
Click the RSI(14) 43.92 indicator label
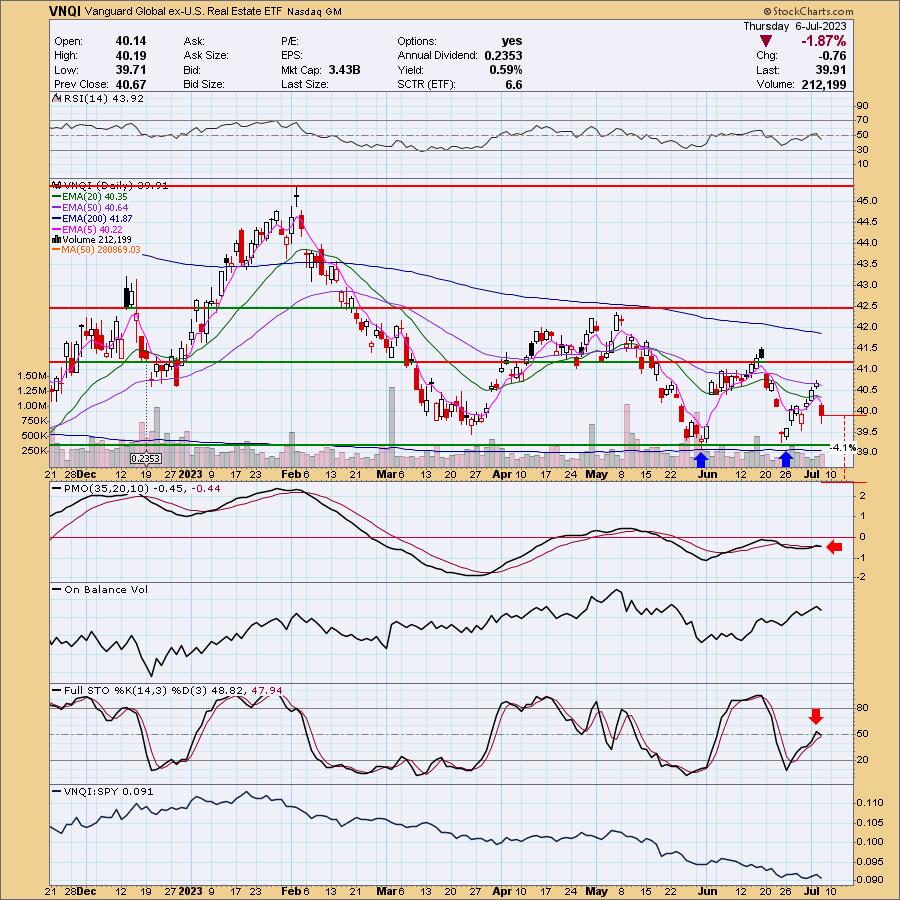pos(99,99)
